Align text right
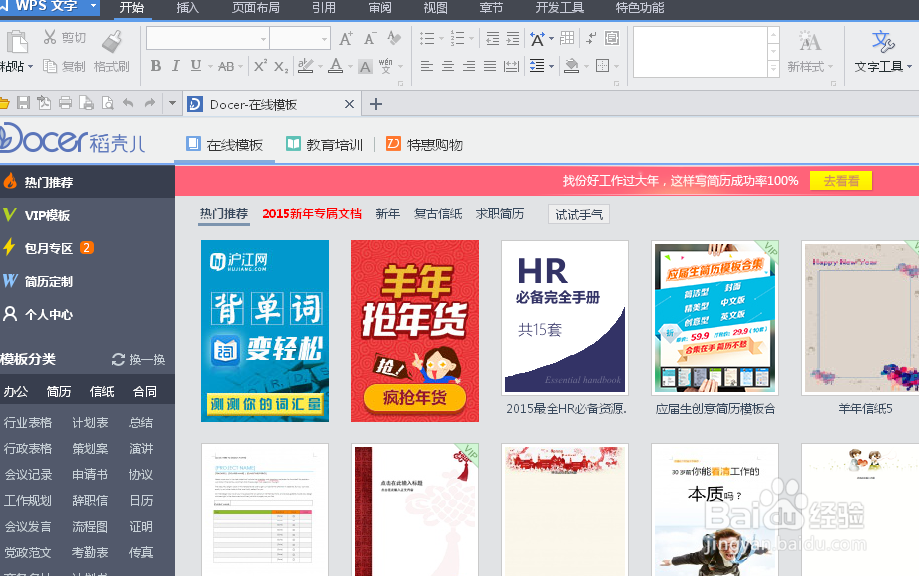This screenshot has width=919, height=576. pos(469,66)
